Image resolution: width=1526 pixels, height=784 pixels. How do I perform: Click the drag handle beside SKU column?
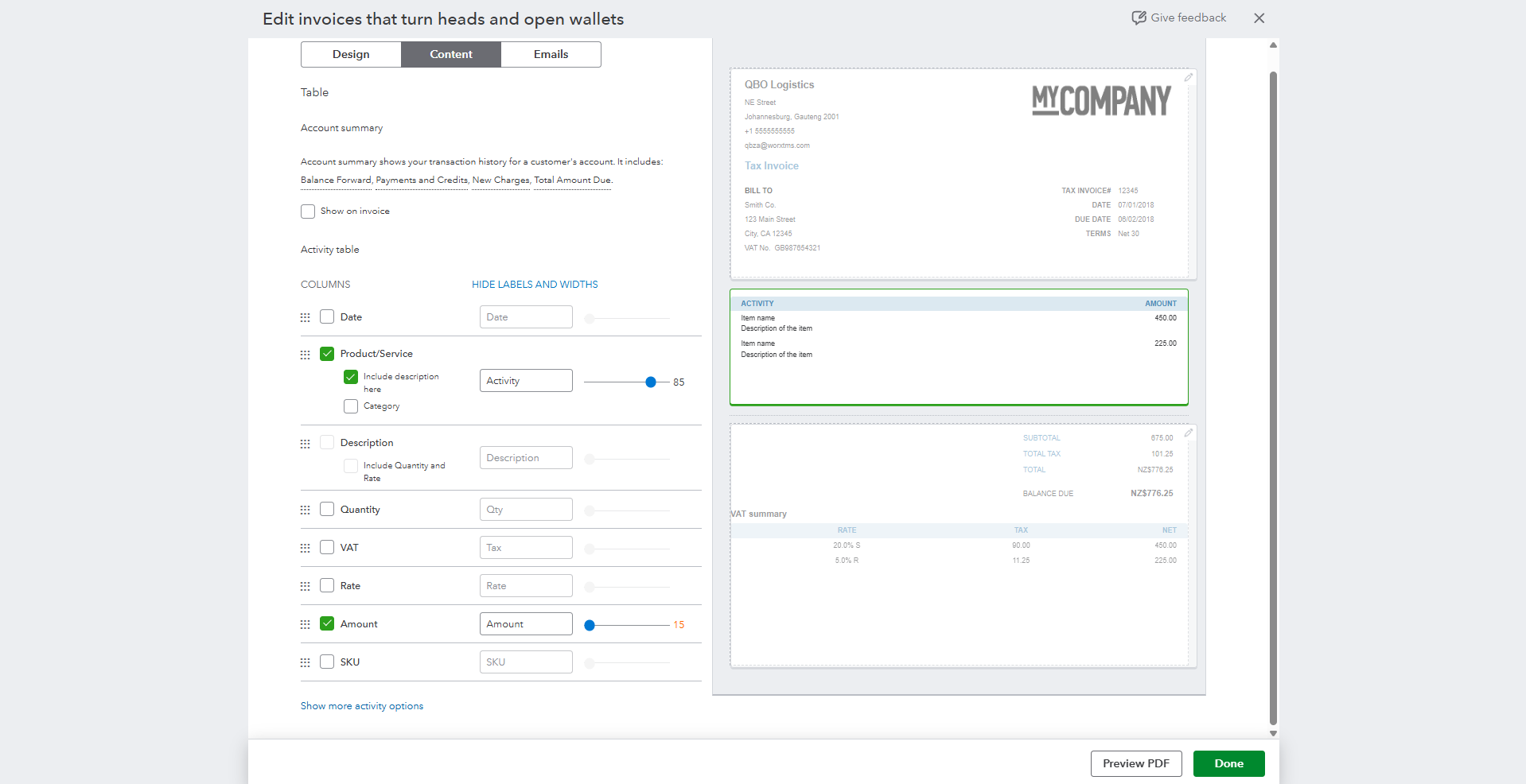coord(306,662)
